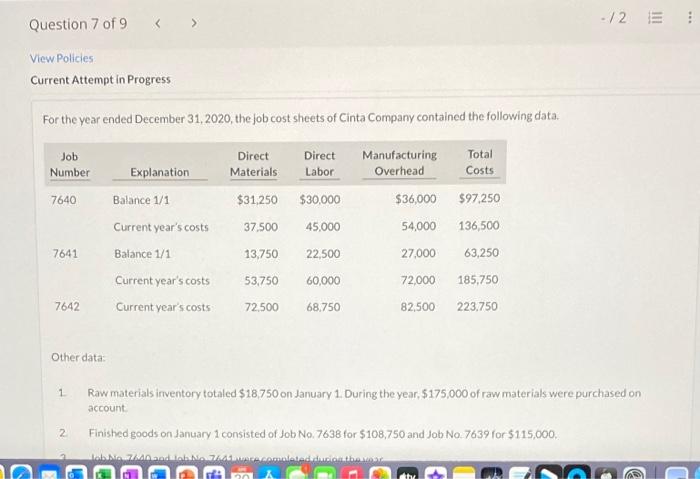Open PowerPoint from the Dock
This screenshot has width=700, height=479.
(x=188, y=473)
